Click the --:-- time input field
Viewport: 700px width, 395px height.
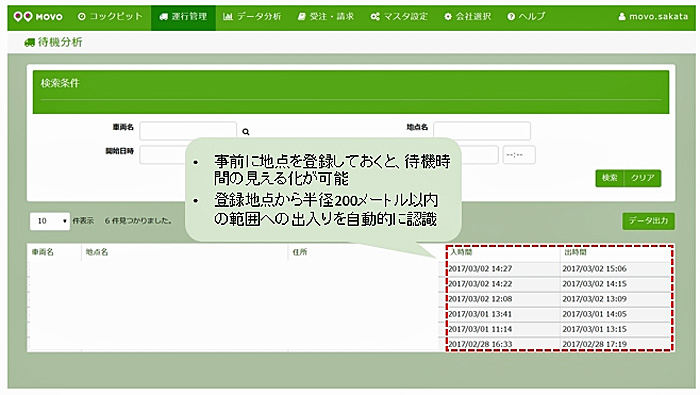pyautogui.click(x=519, y=155)
